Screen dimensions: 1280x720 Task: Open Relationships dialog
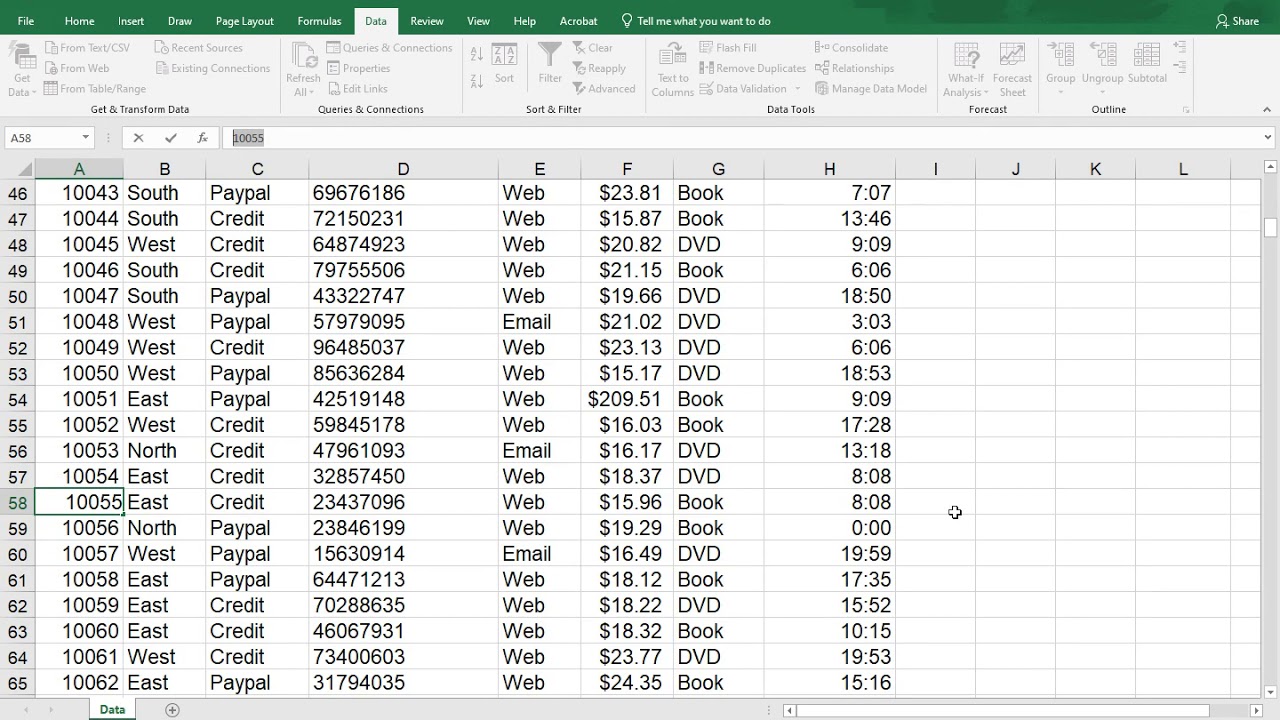click(854, 68)
